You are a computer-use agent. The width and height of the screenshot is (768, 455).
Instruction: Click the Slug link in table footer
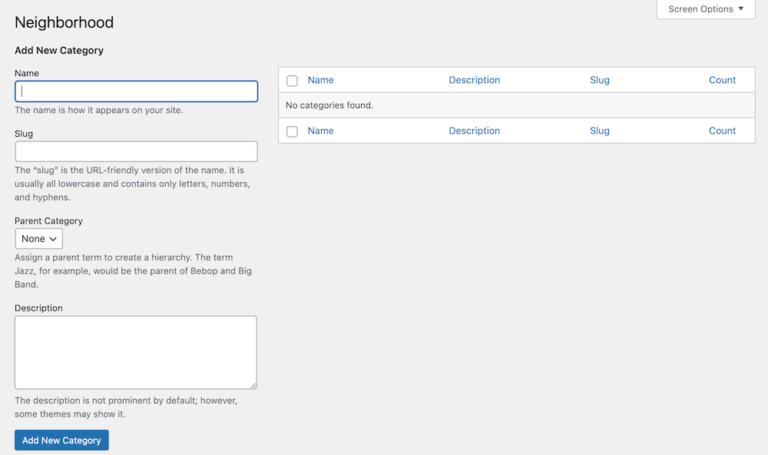click(x=600, y=131)
